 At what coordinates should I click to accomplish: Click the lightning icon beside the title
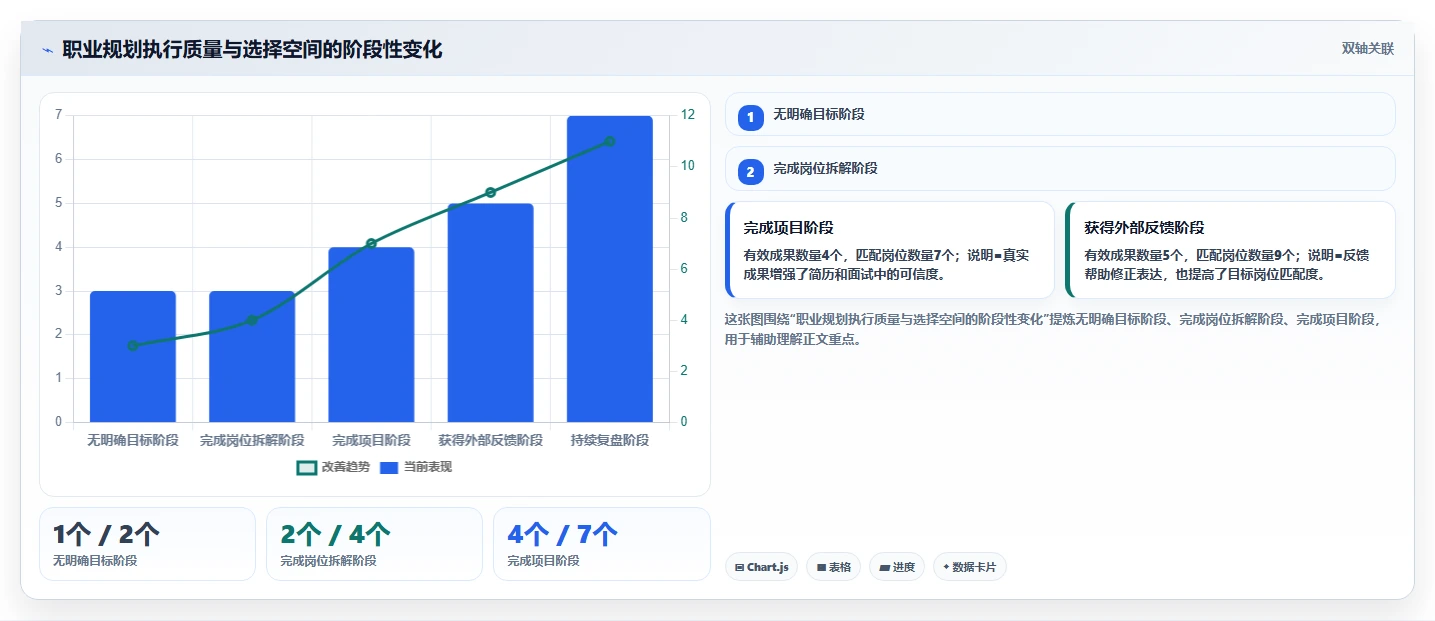(x=47, y=50)
